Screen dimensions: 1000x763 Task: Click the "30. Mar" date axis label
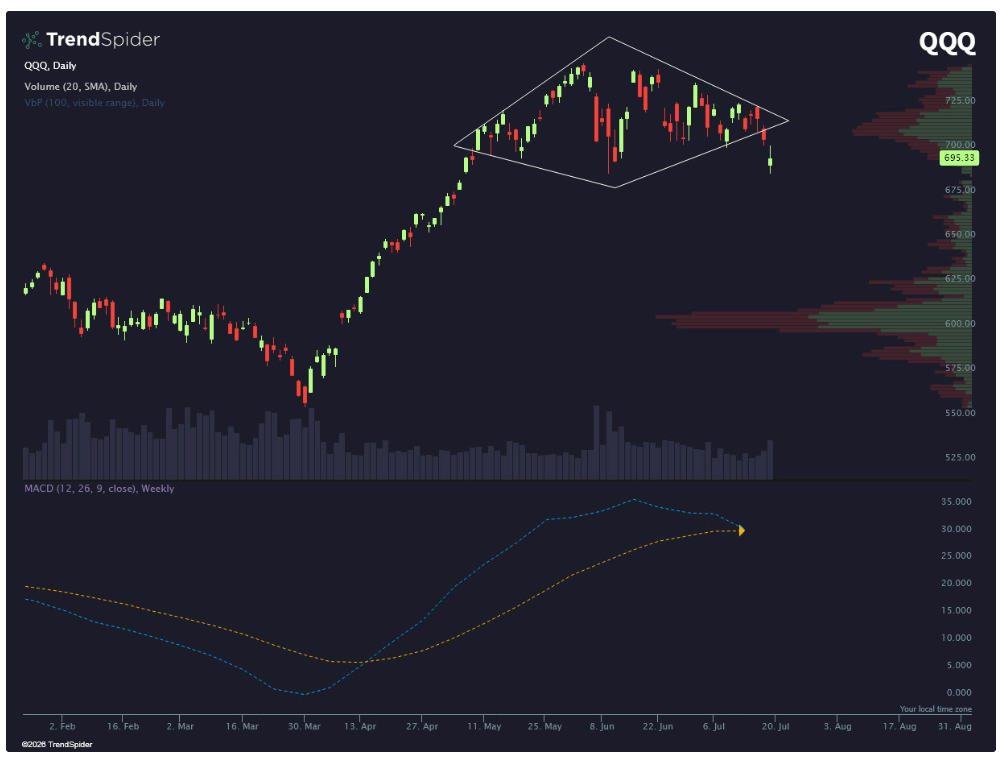(304, 727)
